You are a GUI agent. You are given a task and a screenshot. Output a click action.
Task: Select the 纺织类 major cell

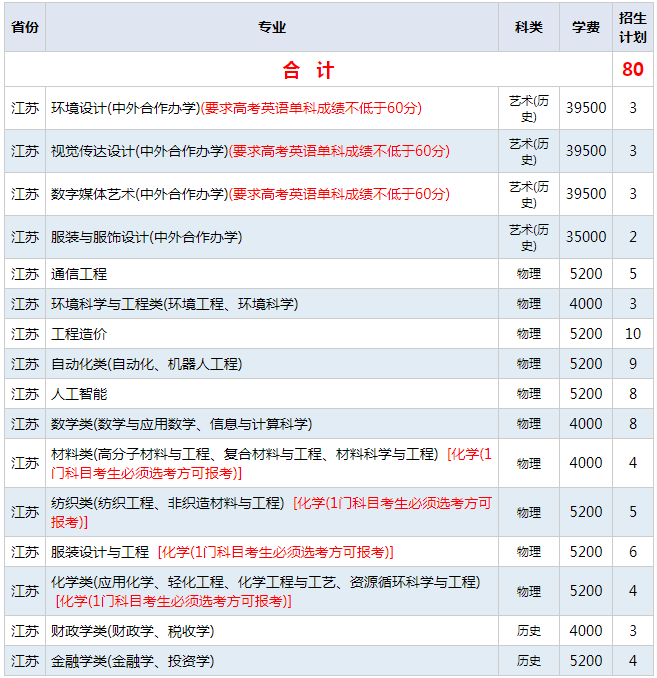click(x=272, y=512)
